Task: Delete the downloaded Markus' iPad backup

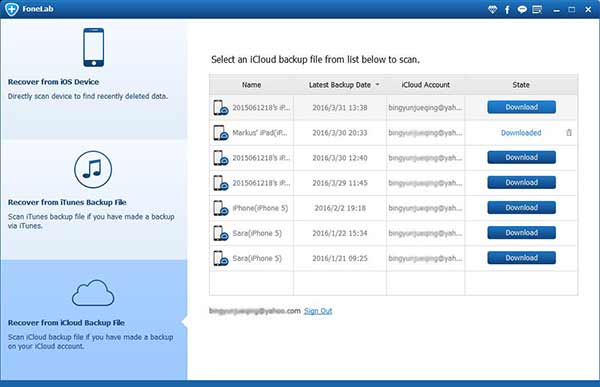Action: click(x=569, y=133)
